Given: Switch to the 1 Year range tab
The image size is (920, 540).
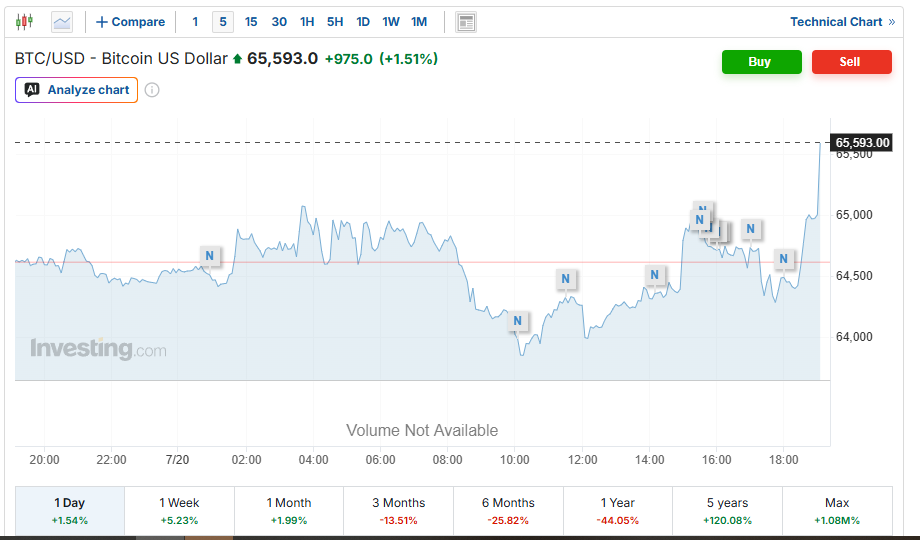Looking at the screenshot, I should pos(617,511).
